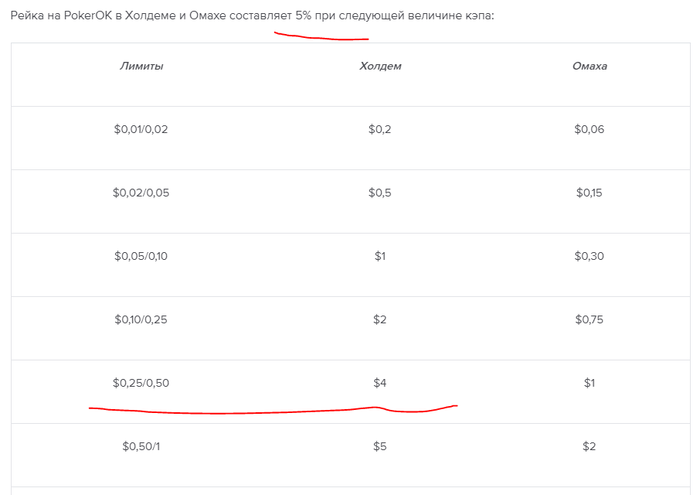Select the $0,05/0,10 limit cell

(x=141, y=256)
